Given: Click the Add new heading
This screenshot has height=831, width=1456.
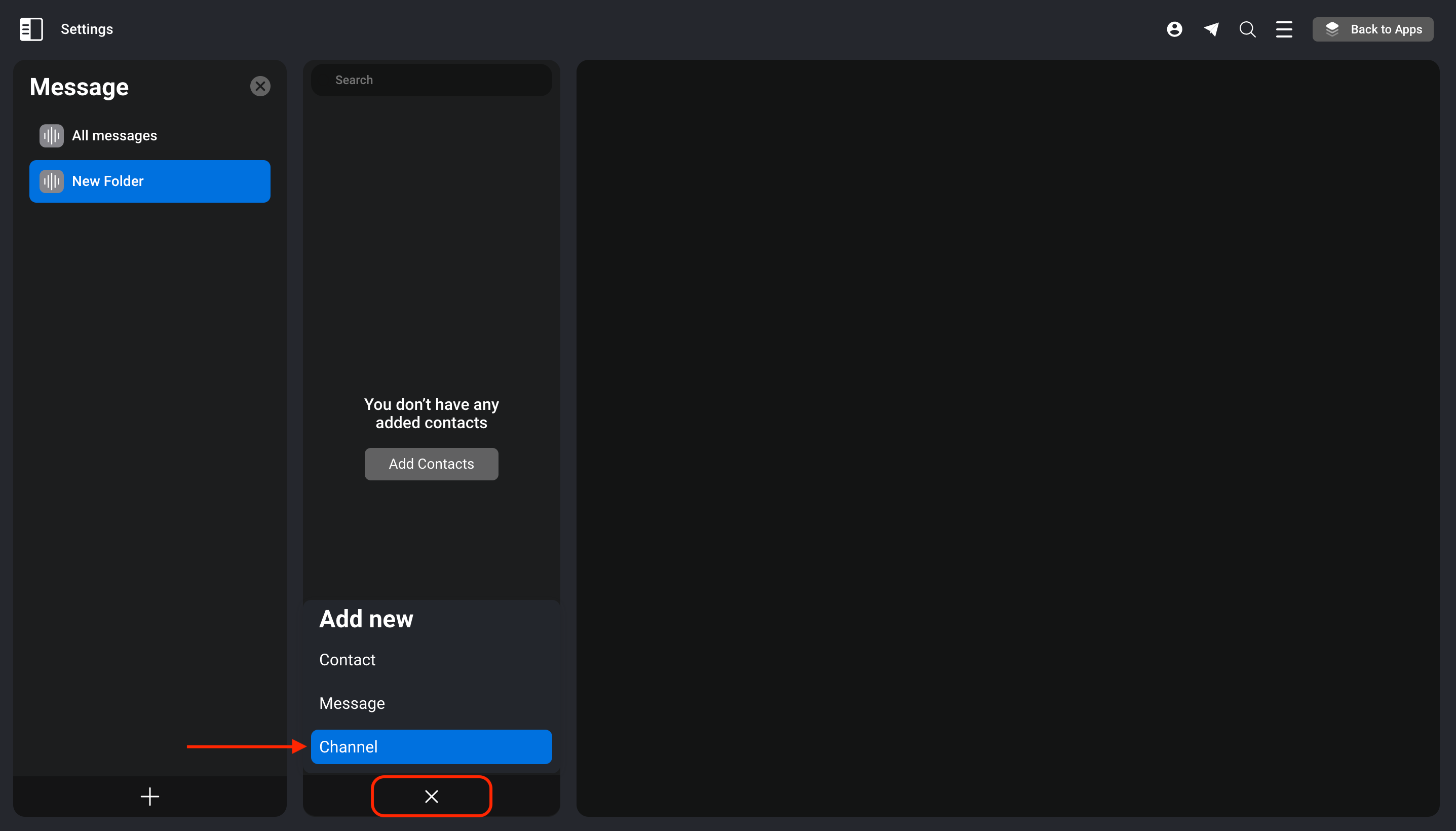Looking at the screenshot, I should (366, 619).
